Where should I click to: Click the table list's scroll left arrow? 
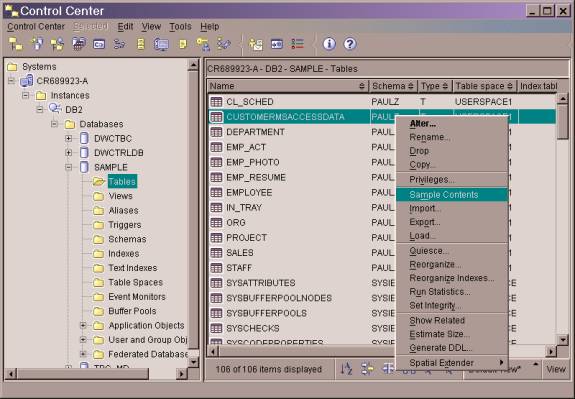pos(213,351)
